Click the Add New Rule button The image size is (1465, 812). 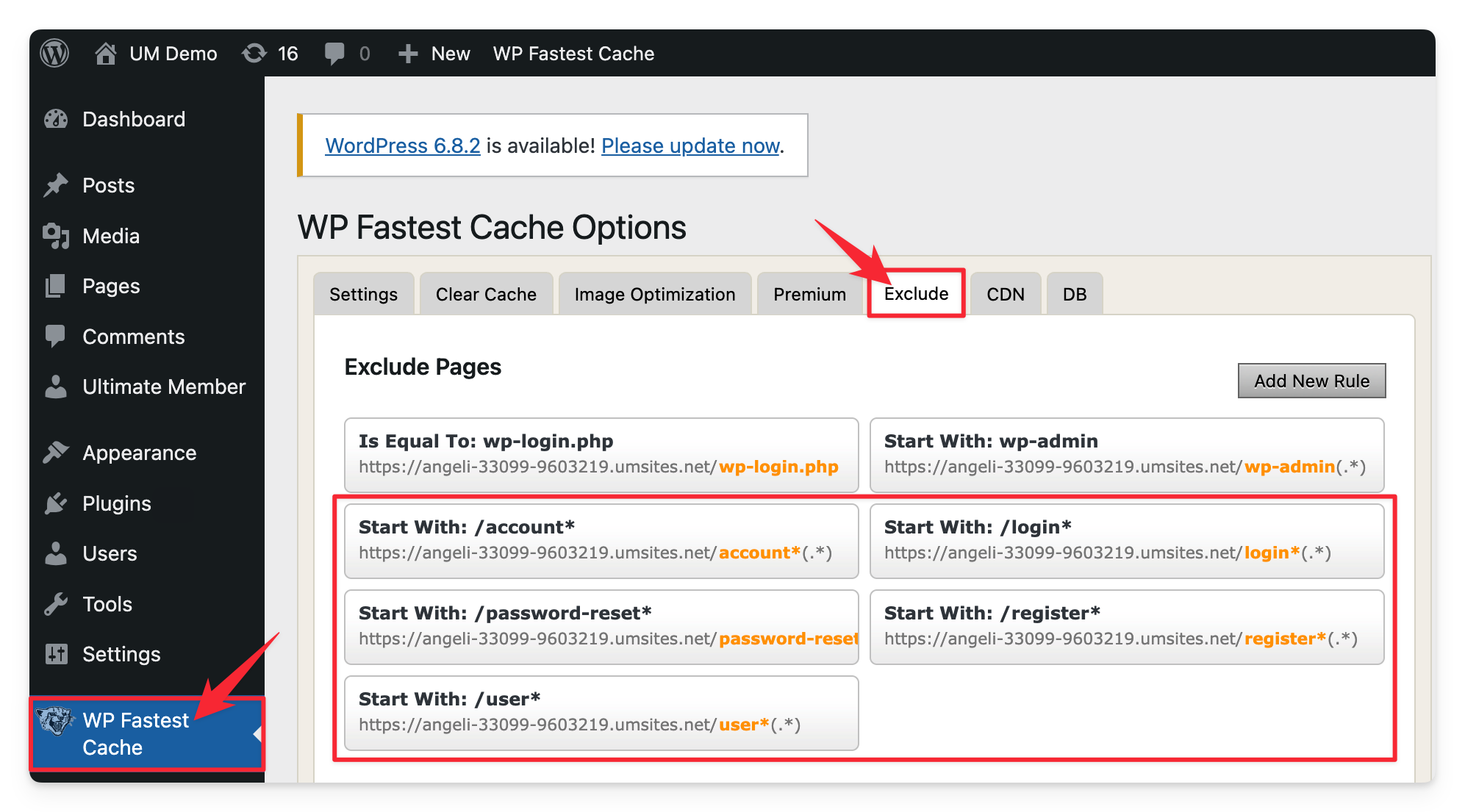(1311, 381)
